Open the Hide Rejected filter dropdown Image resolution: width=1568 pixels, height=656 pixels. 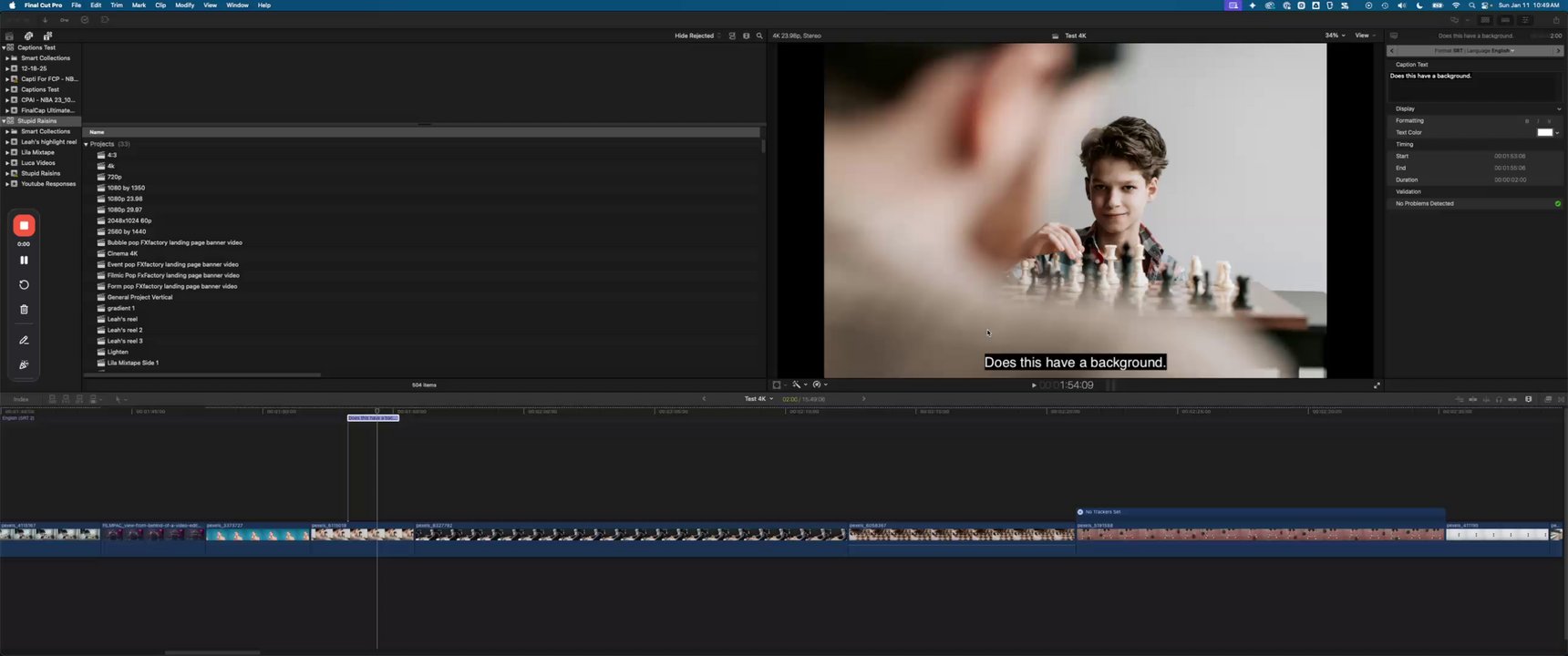pos(697,36)
